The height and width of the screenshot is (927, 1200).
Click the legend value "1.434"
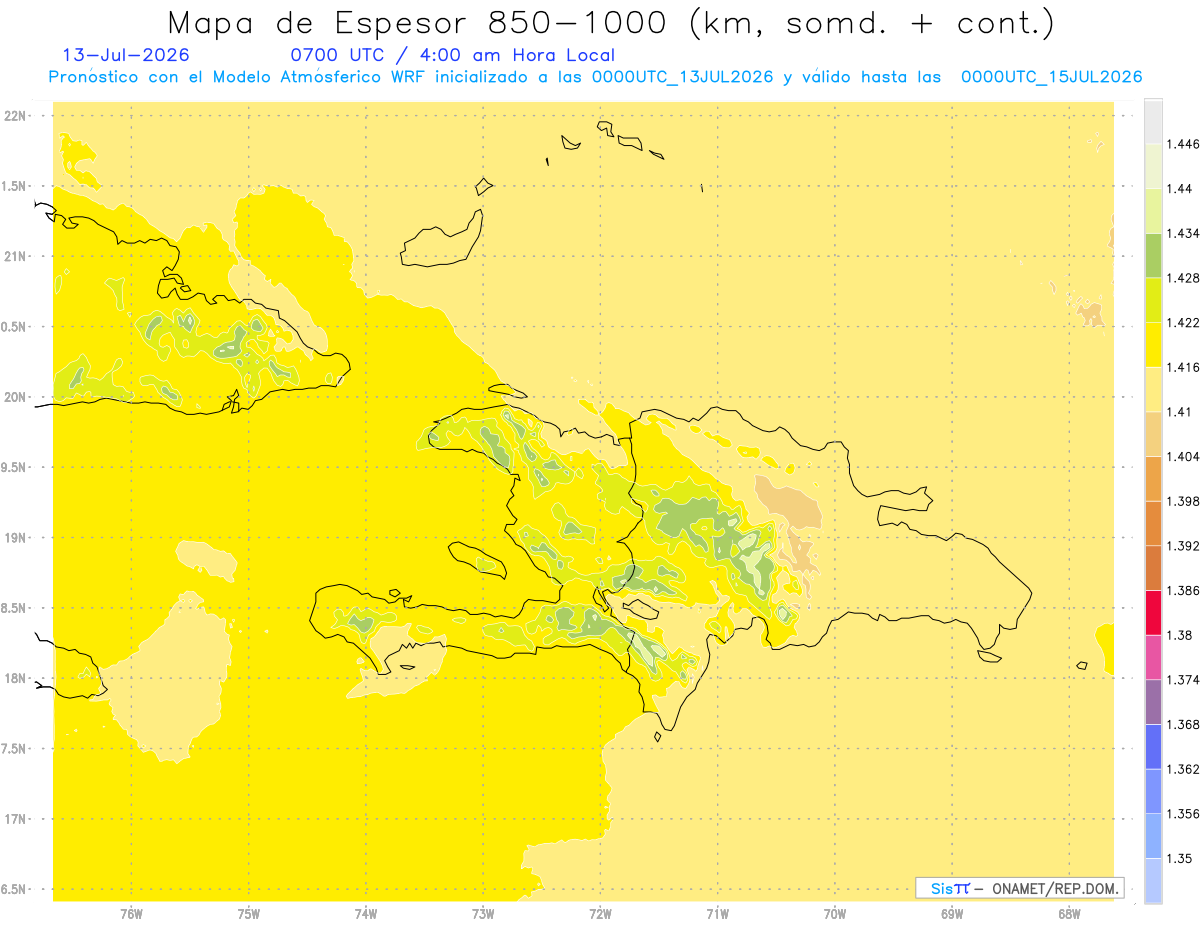[1185, 233]
